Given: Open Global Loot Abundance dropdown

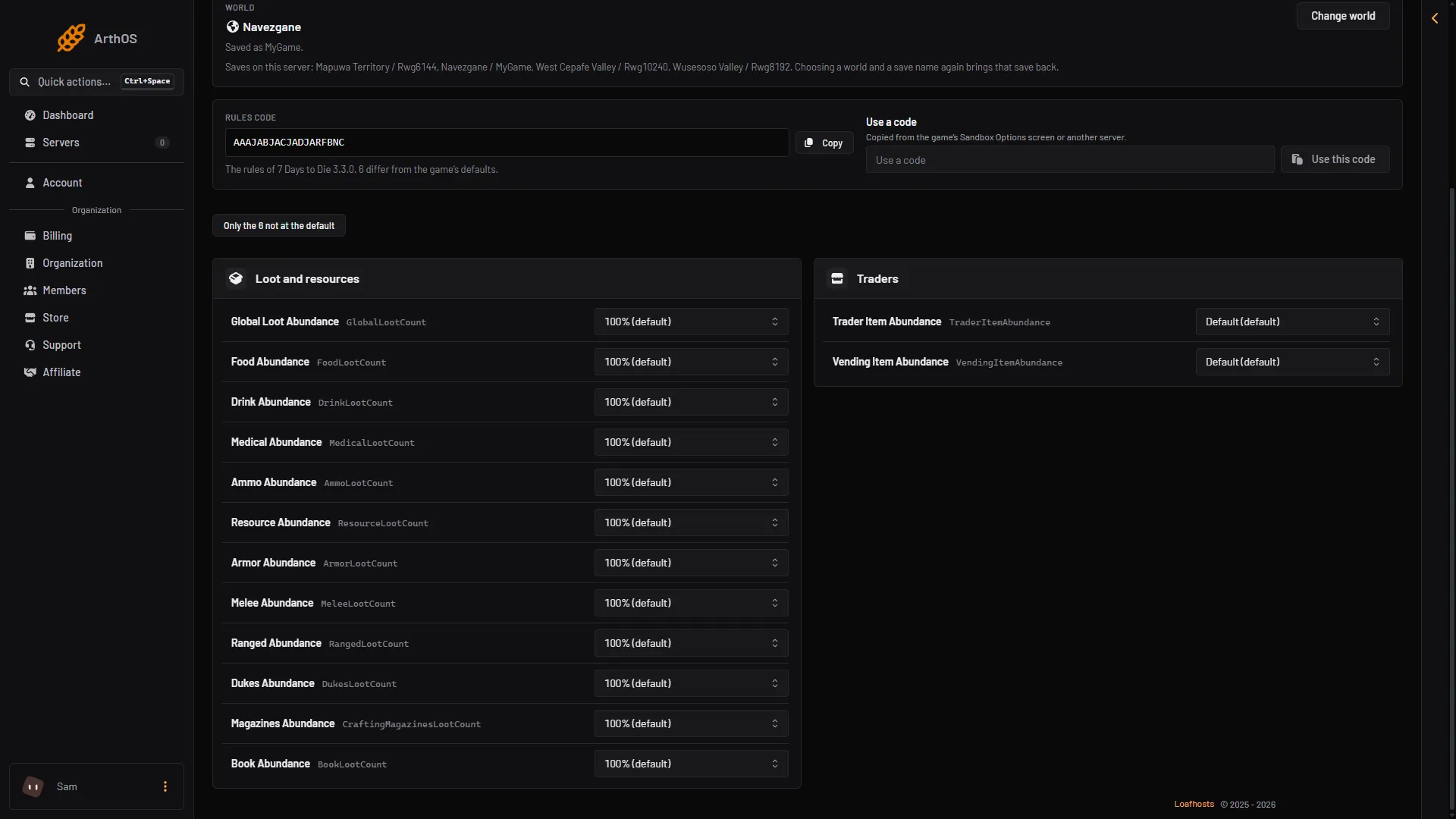Looking at the screenshot, I should (x=691, y=322).
